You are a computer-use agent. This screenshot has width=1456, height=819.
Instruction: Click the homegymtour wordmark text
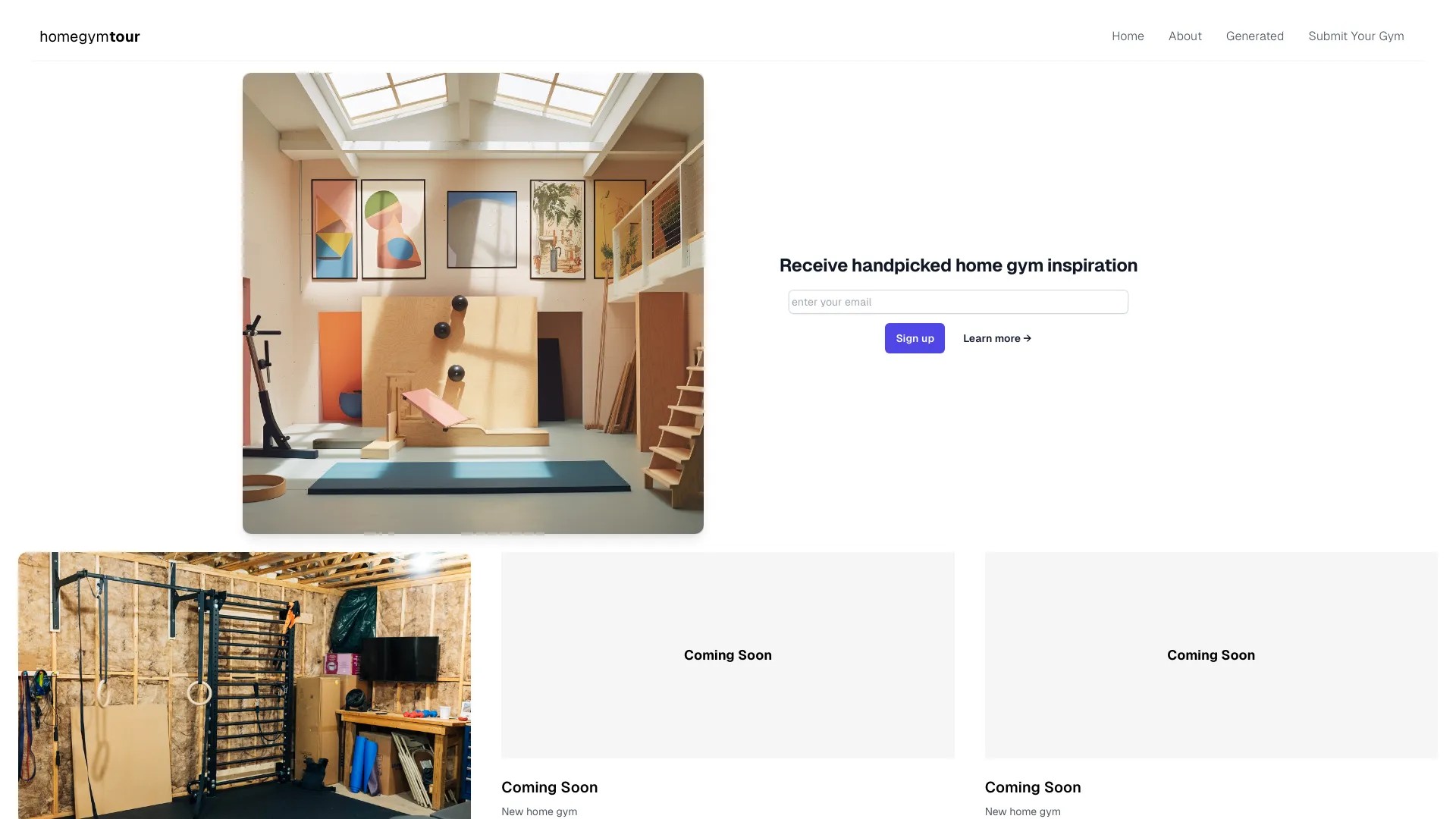pyautogui.click(x=89, y=36)
